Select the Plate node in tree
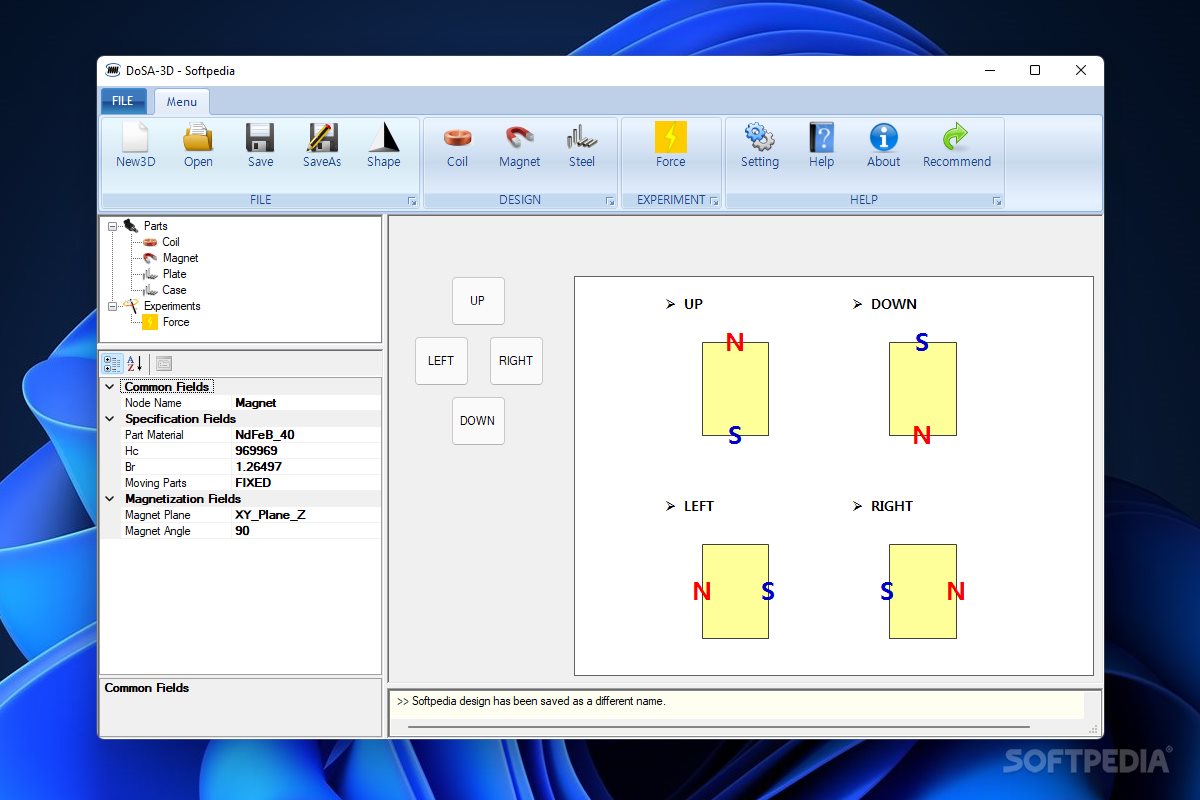This screenshot has width=1200, height=800. [x=174, y=274]
